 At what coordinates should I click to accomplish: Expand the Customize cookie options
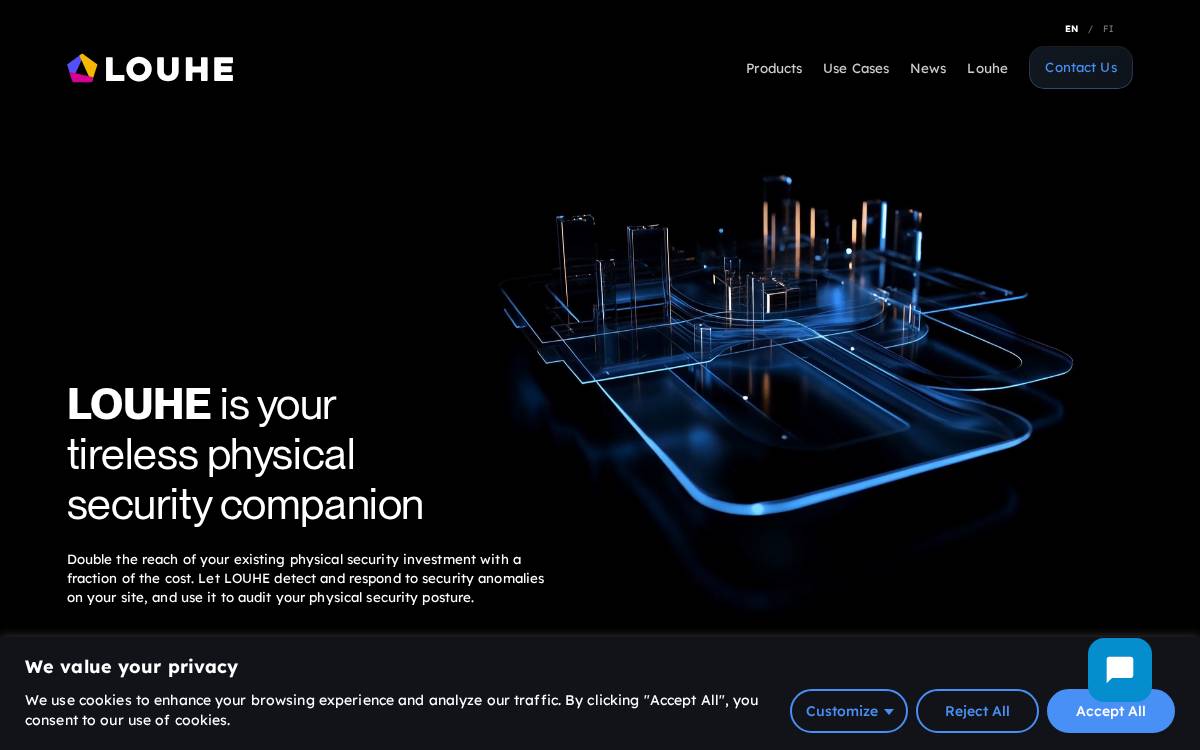(849, 711)
